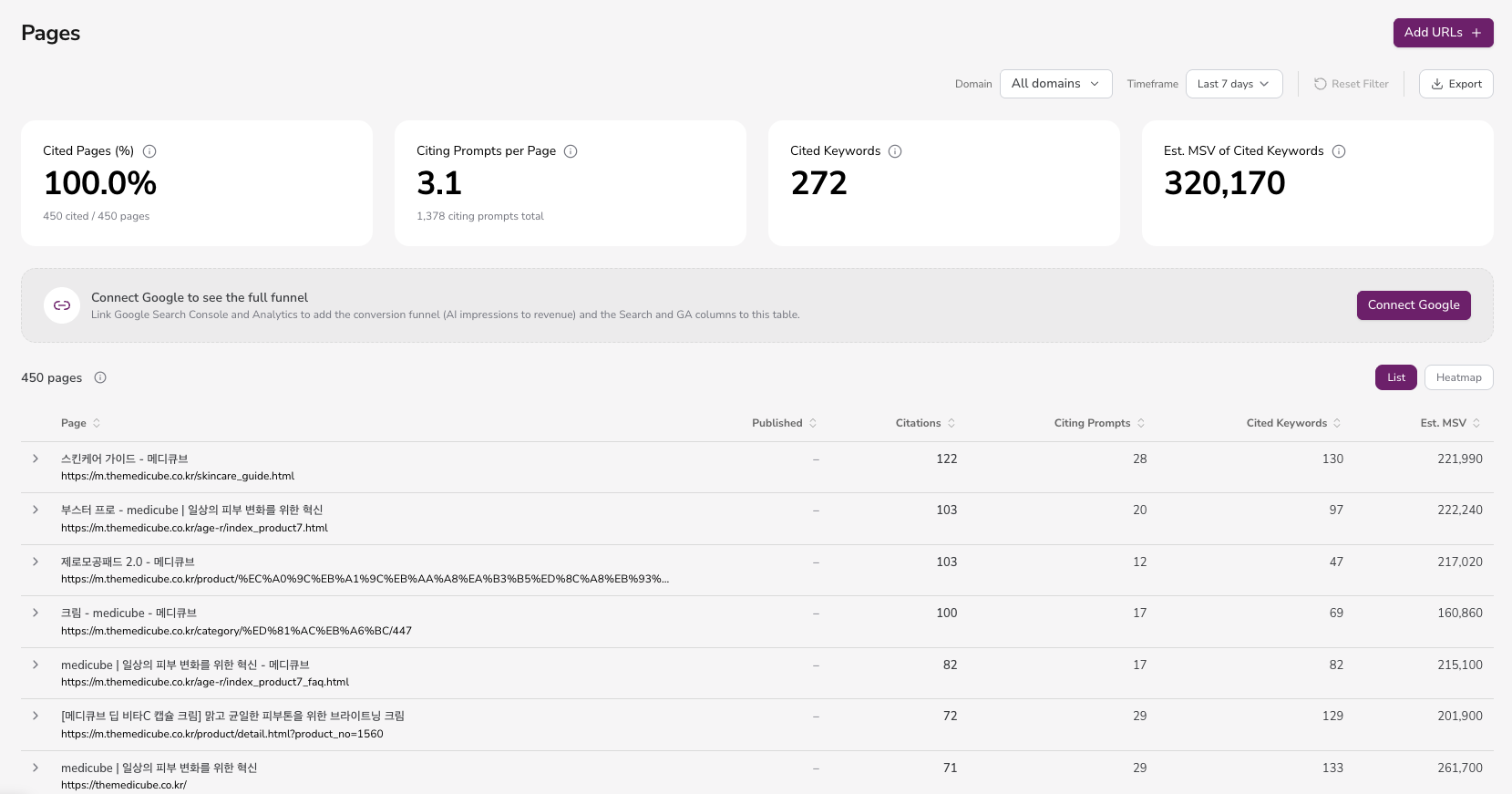Viewport: 1512px width, 794px height.
Task: Sort table by the Est. MSV column arrows
Action: coord(1476,423)
